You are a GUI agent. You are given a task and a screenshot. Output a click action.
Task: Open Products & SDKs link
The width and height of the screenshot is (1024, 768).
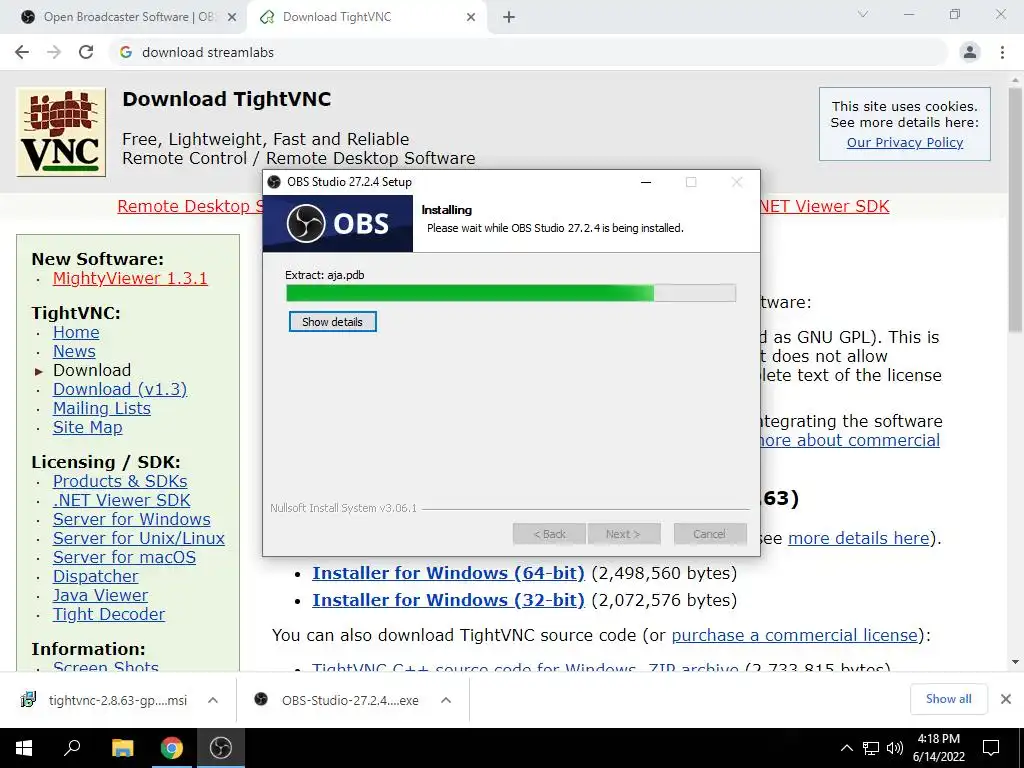(x=120, y=481)
